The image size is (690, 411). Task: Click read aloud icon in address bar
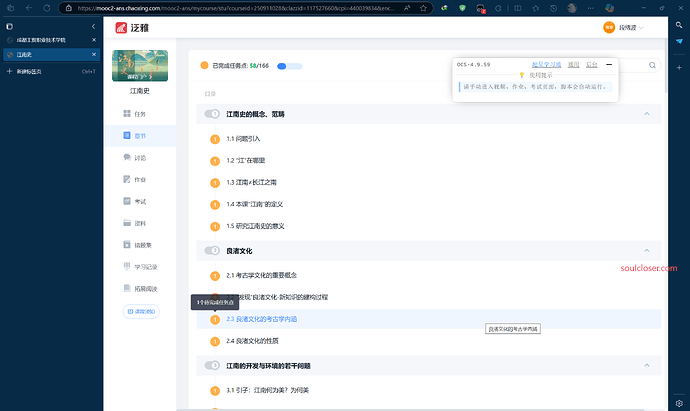(x=407, y=8)
